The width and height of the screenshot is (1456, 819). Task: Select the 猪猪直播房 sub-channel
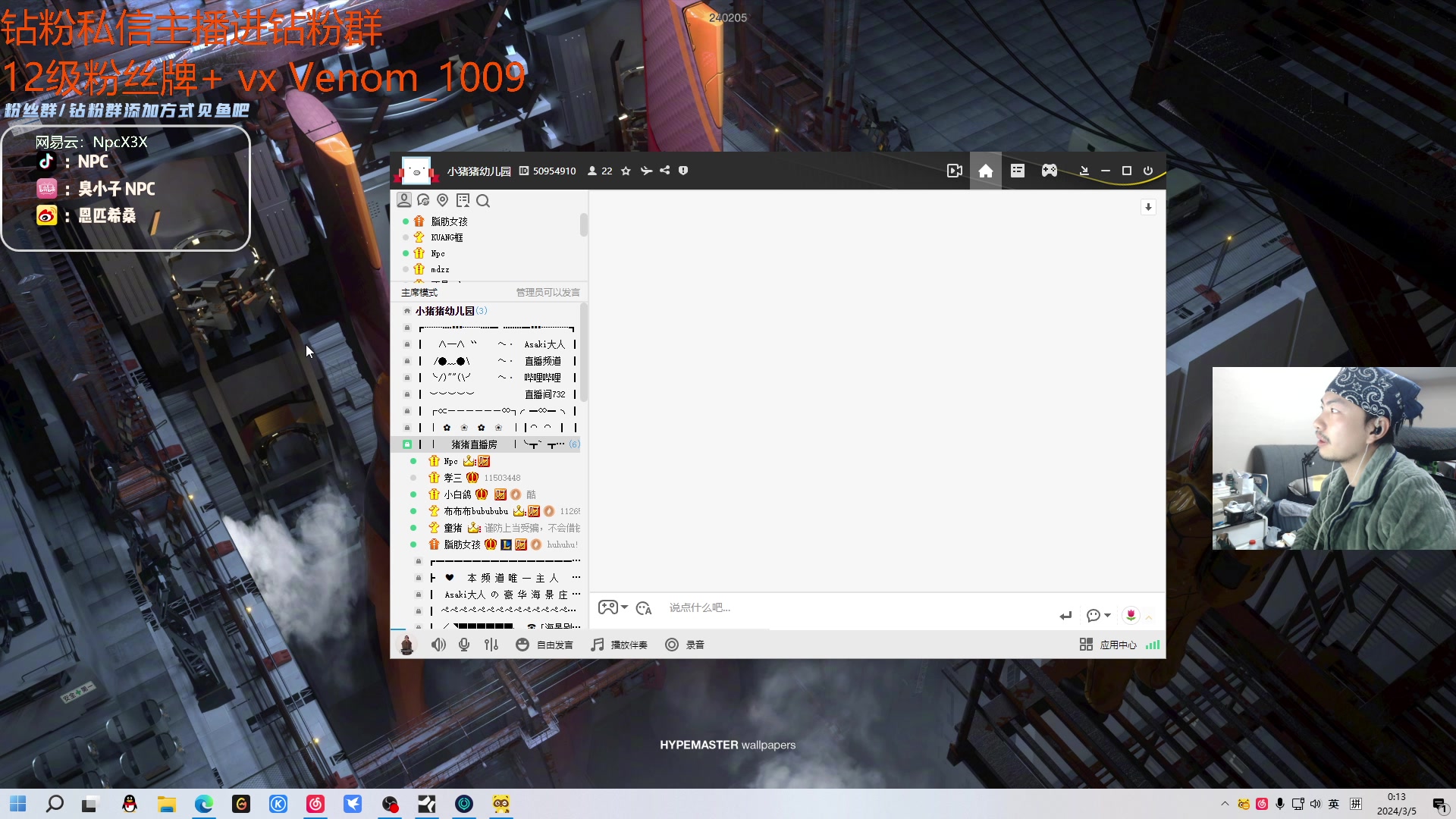(486, 444)
